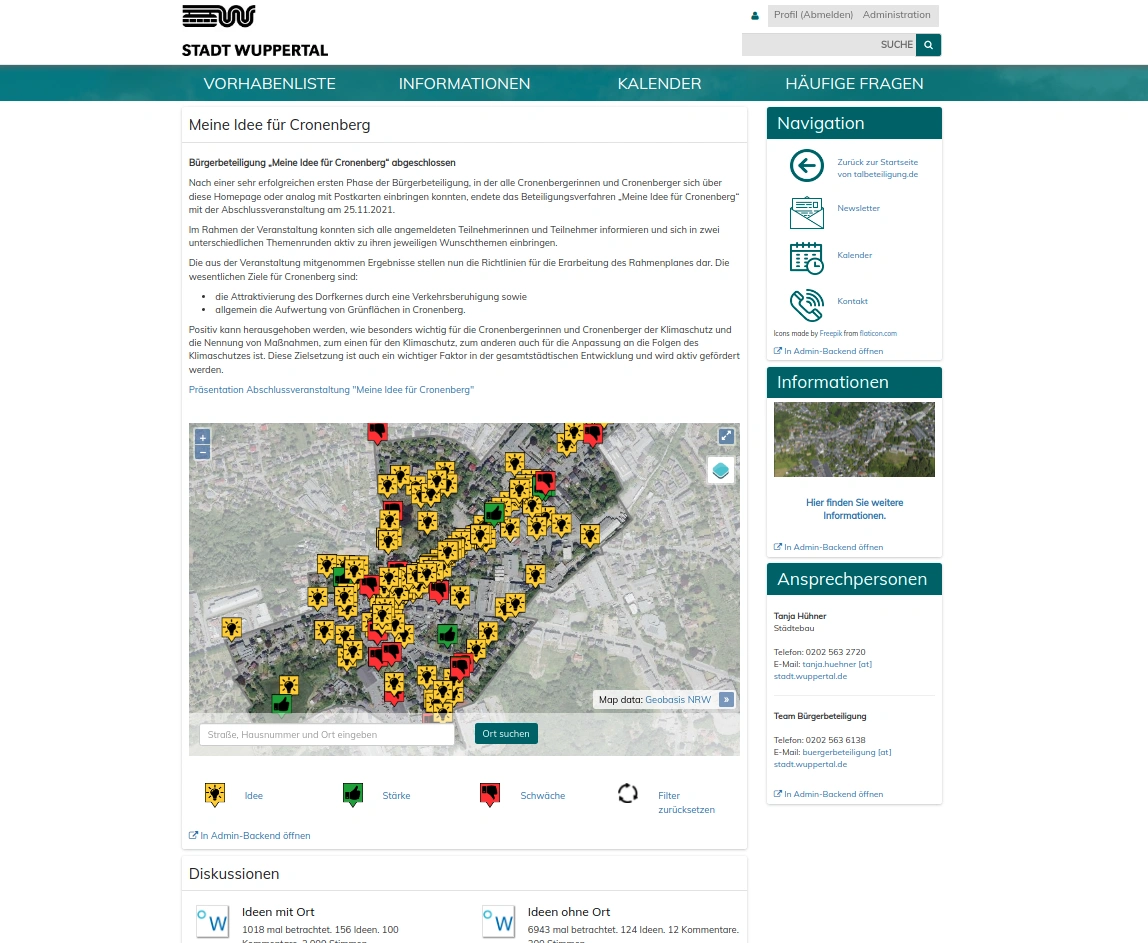The image size is (1148, 943).
Task: Reset filter with Filter zurücksetzen
Action: click(628, 795)
